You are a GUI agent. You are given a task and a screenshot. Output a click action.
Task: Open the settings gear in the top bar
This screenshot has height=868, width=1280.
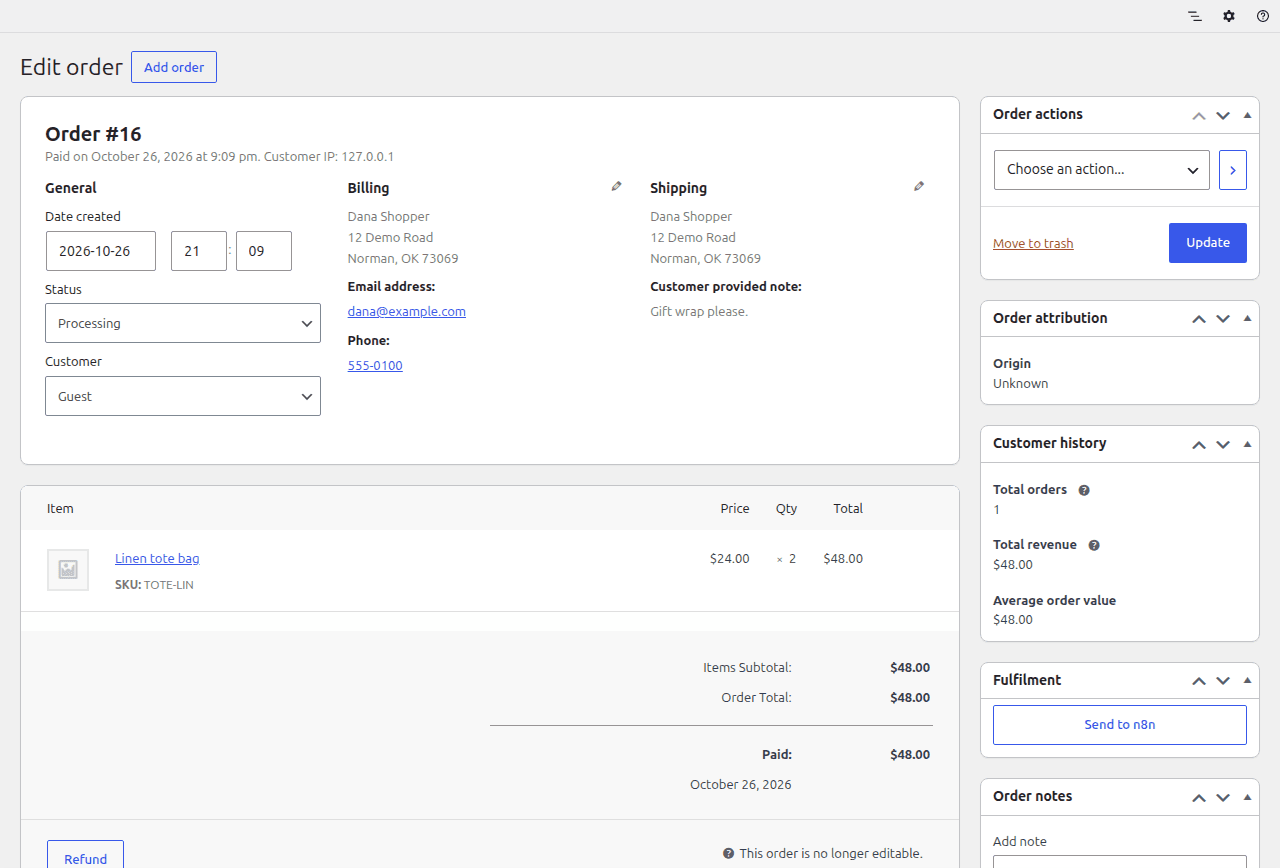click(x=1229, y=16)
